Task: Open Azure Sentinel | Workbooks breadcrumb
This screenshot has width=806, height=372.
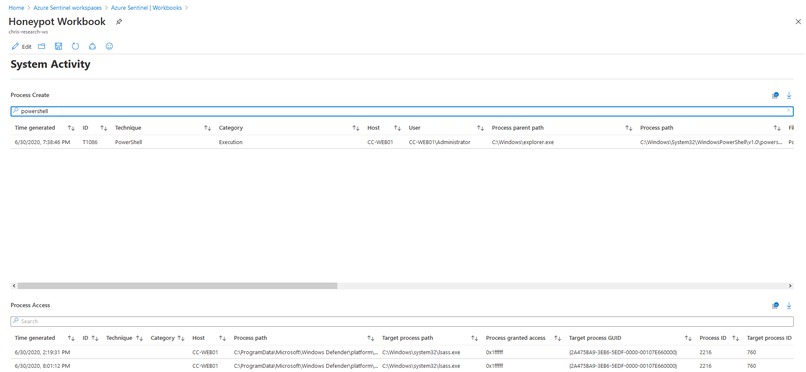Action: 146,8
